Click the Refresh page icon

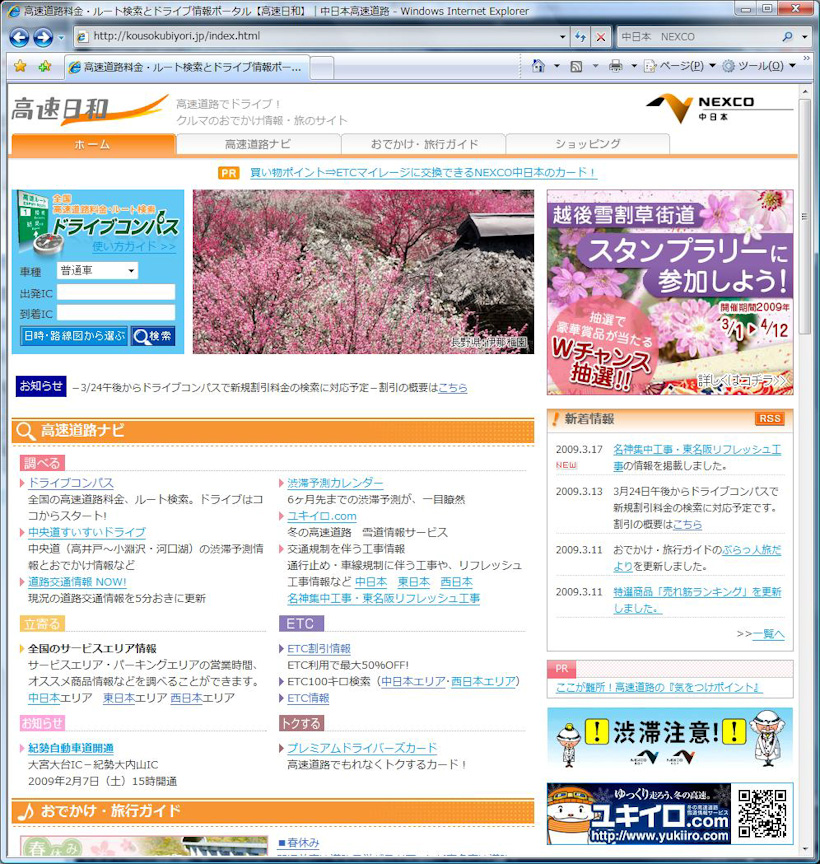(580, 37)
